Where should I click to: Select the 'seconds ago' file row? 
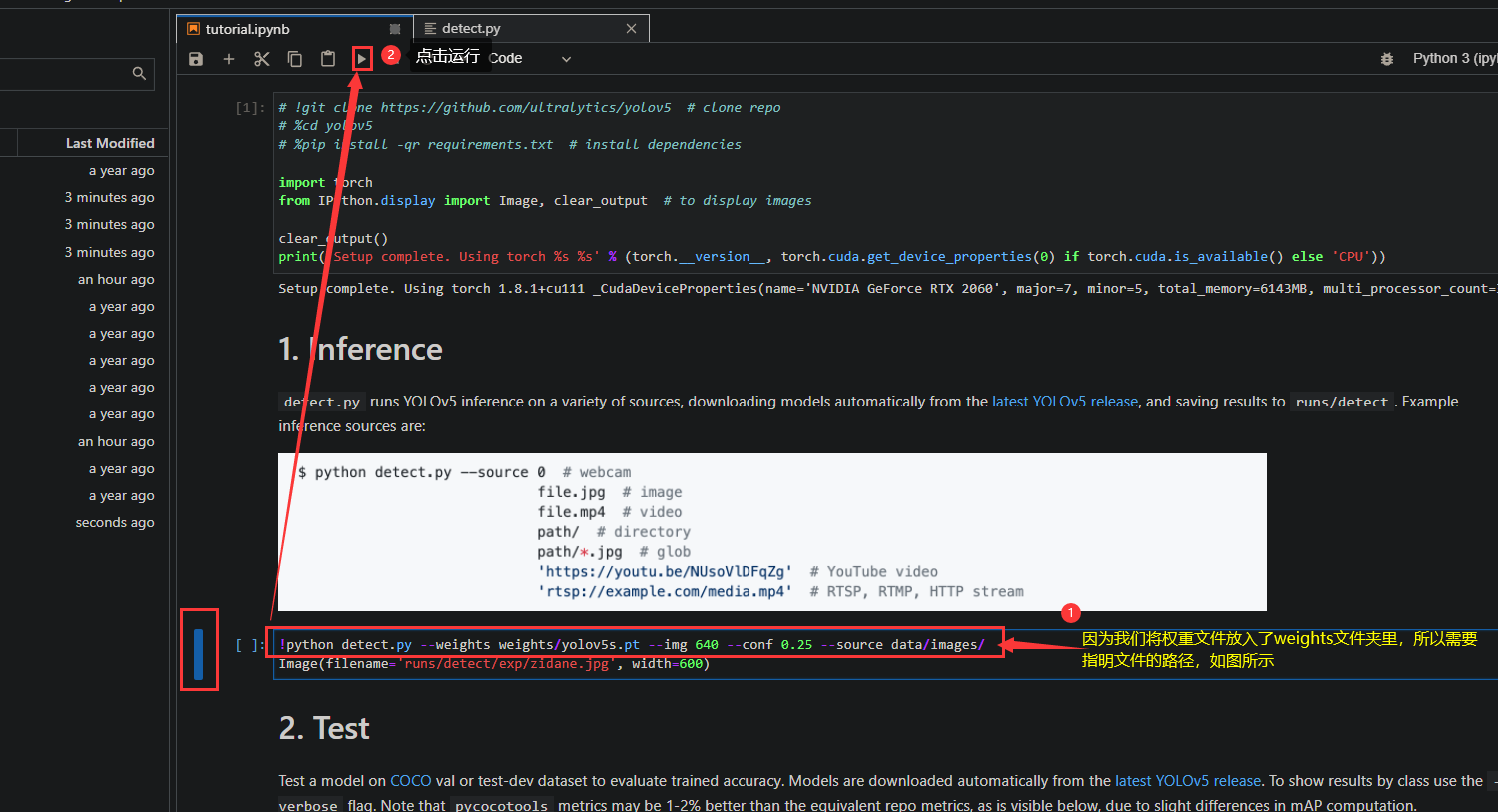[x=85, y=523]
